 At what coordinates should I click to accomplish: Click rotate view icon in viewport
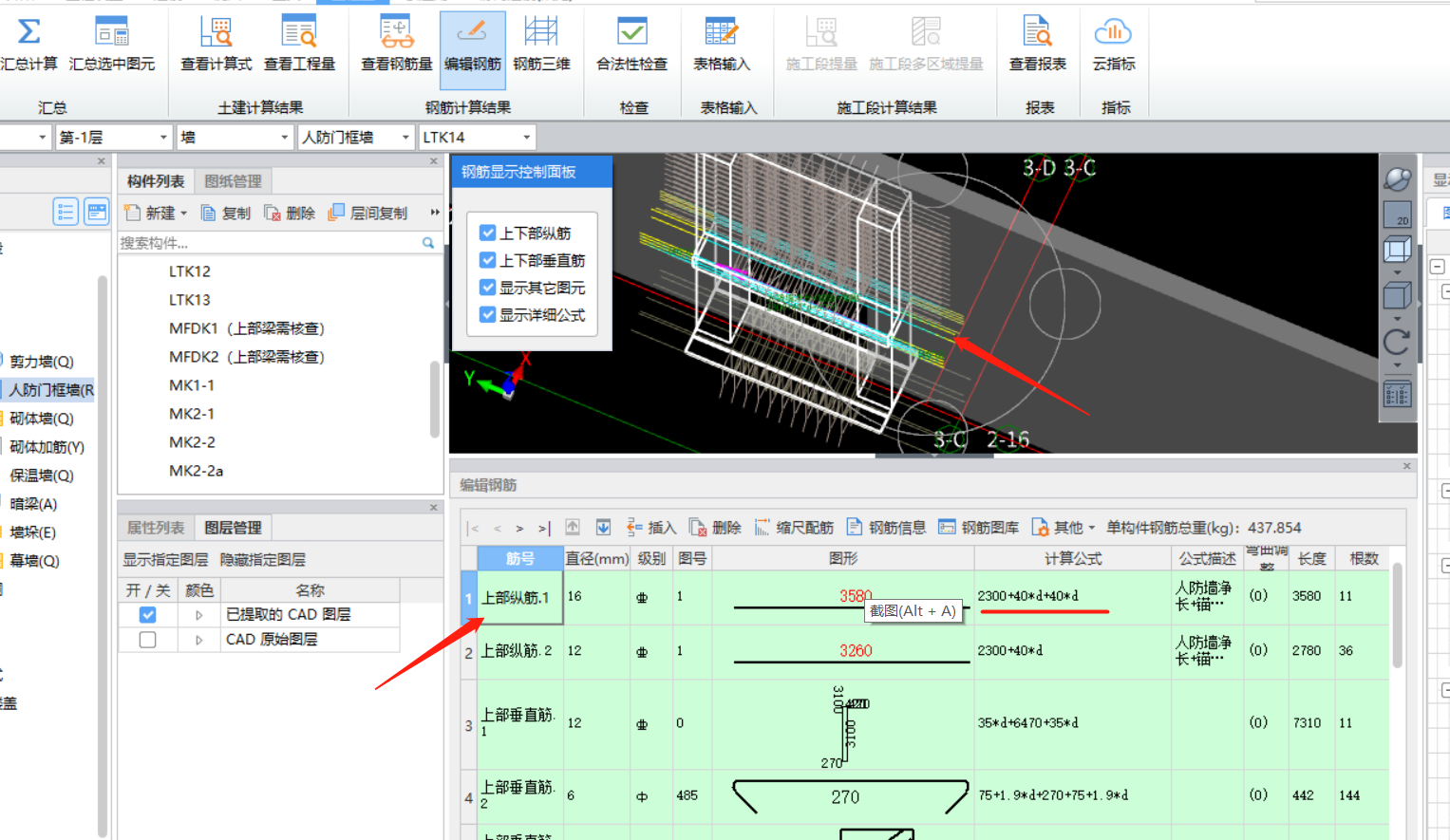click(x=1397, y=342)
